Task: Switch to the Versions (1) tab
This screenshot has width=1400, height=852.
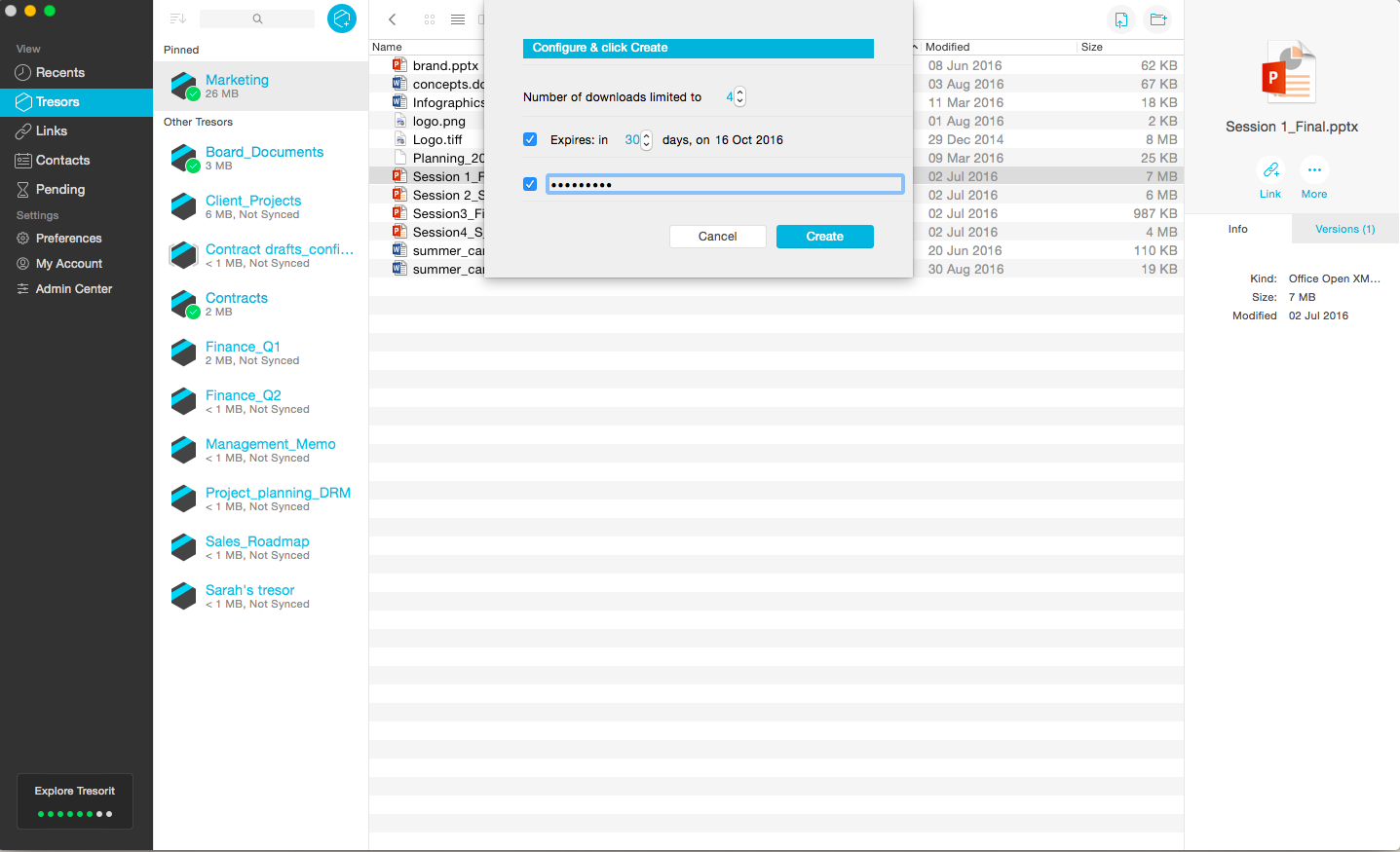Action: pyautogui.click(x=1345, y=229)
